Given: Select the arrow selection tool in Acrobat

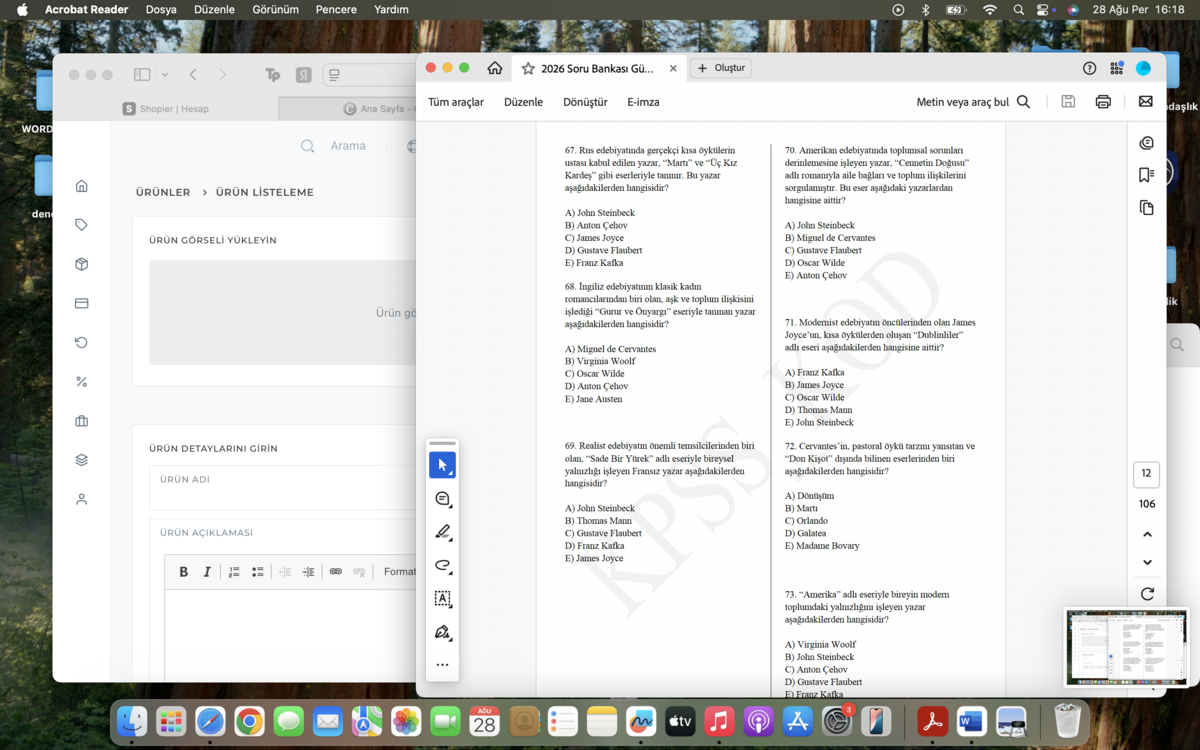Looking at the screenshot, I should pos(442,465).
